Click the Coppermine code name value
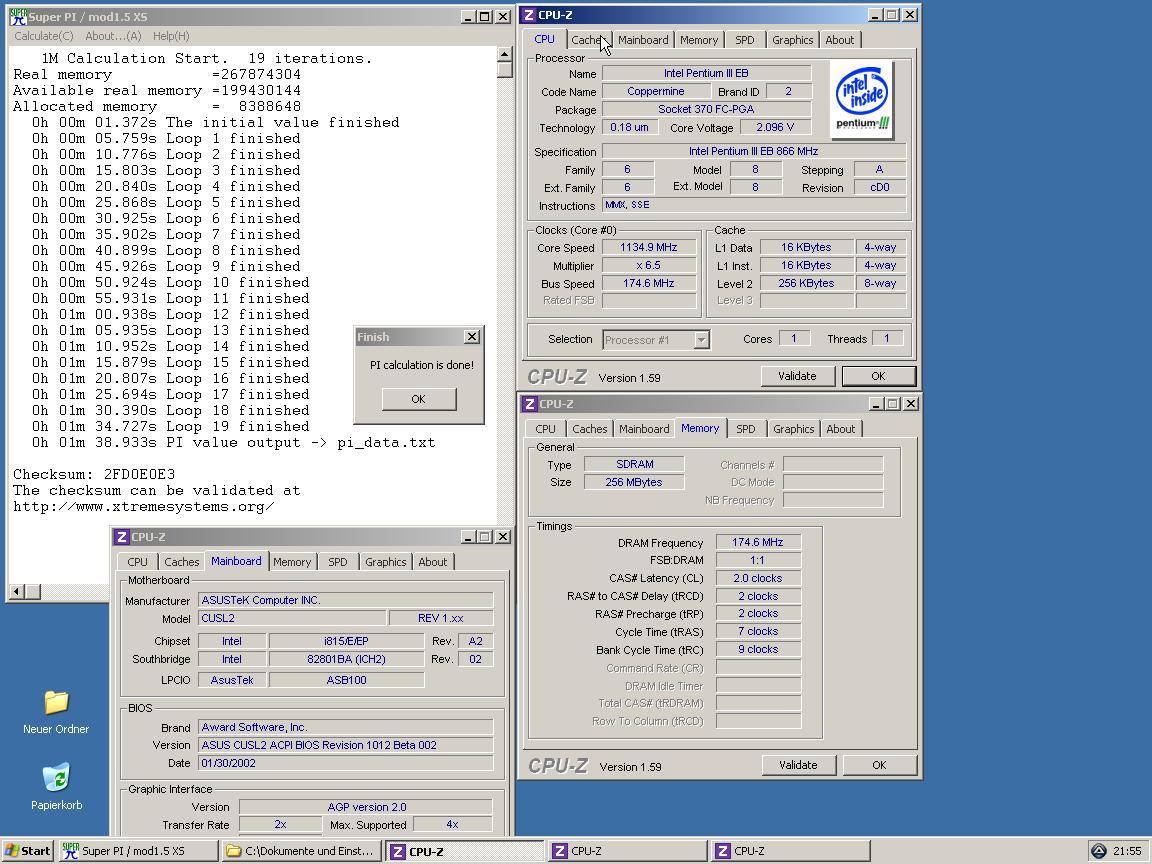 coord(655,91)
